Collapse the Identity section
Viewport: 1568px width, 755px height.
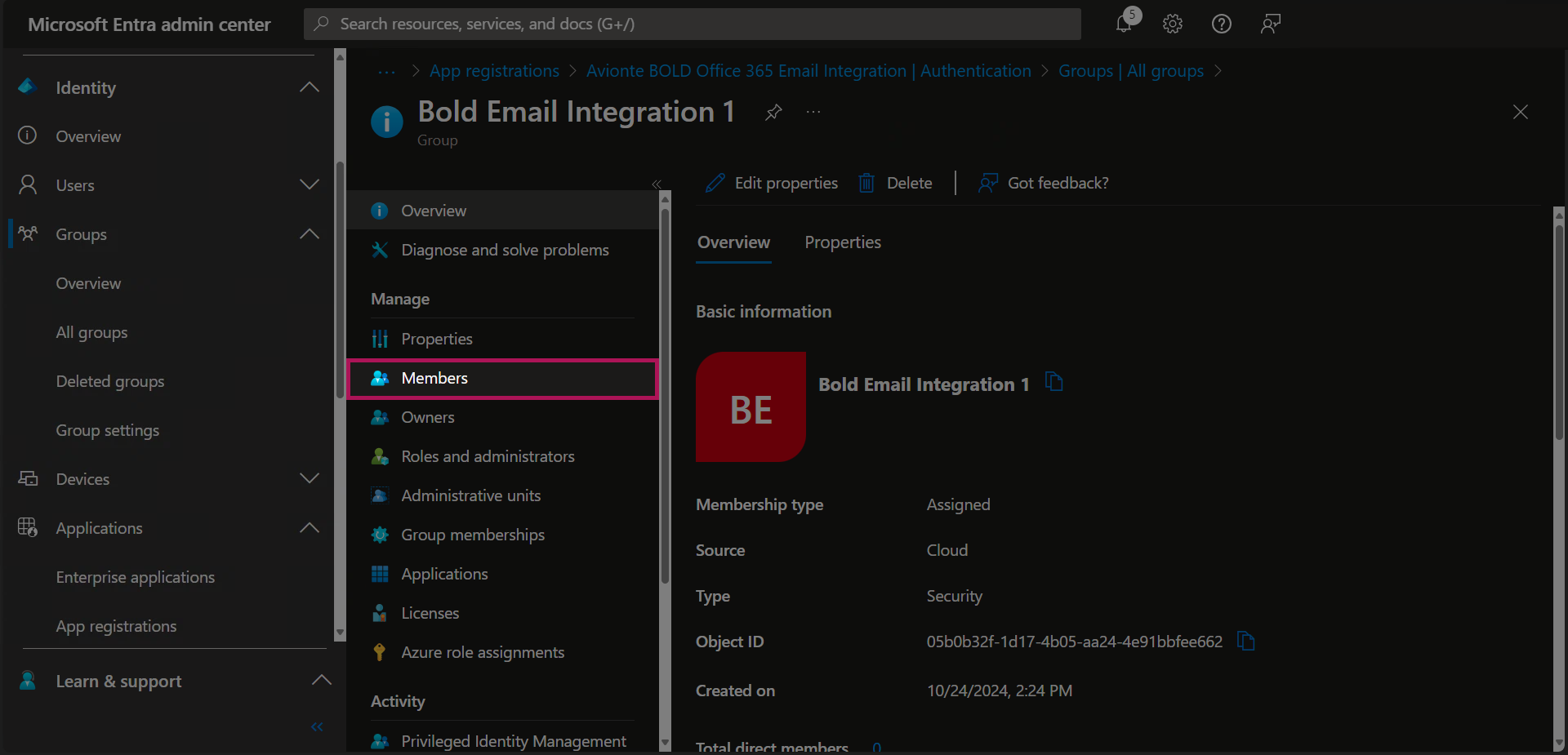pyautogui.click(x=309, y=87)
